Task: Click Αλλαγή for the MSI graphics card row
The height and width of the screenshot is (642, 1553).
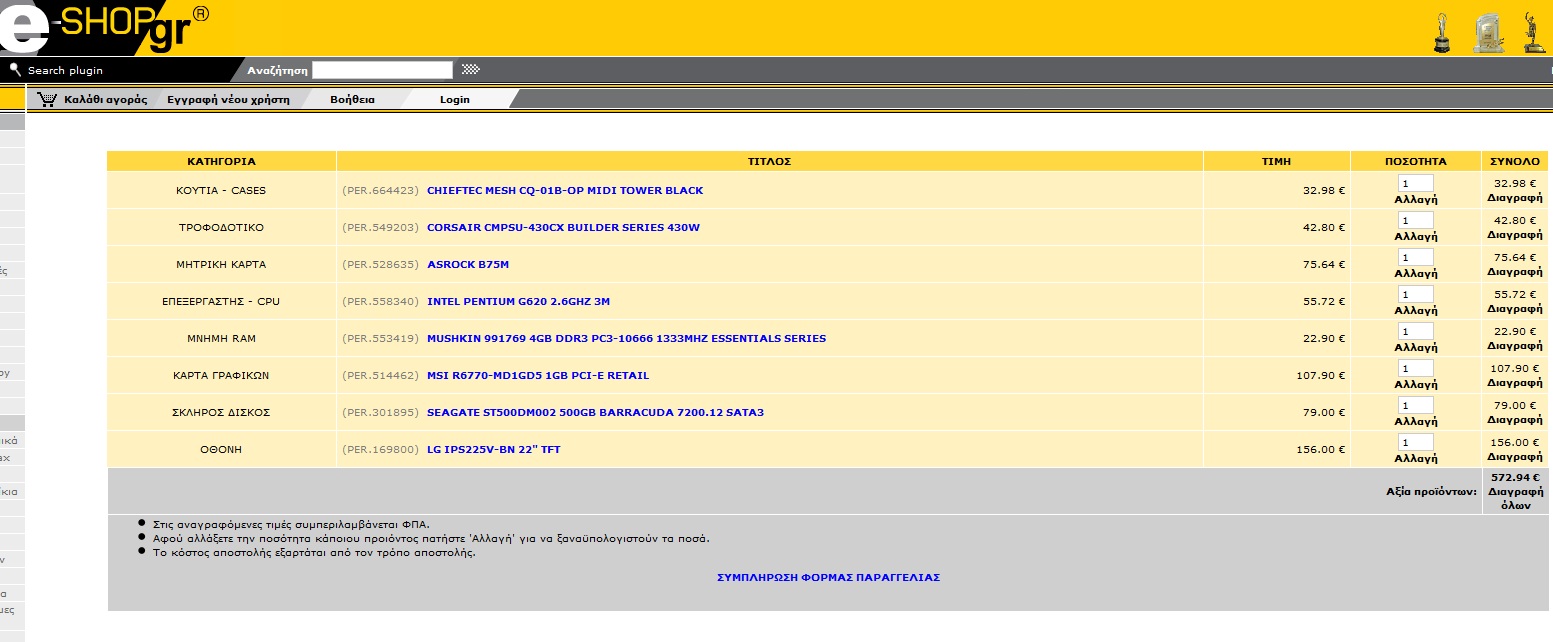Action: pyautogui.click(x=1416, y=384)
